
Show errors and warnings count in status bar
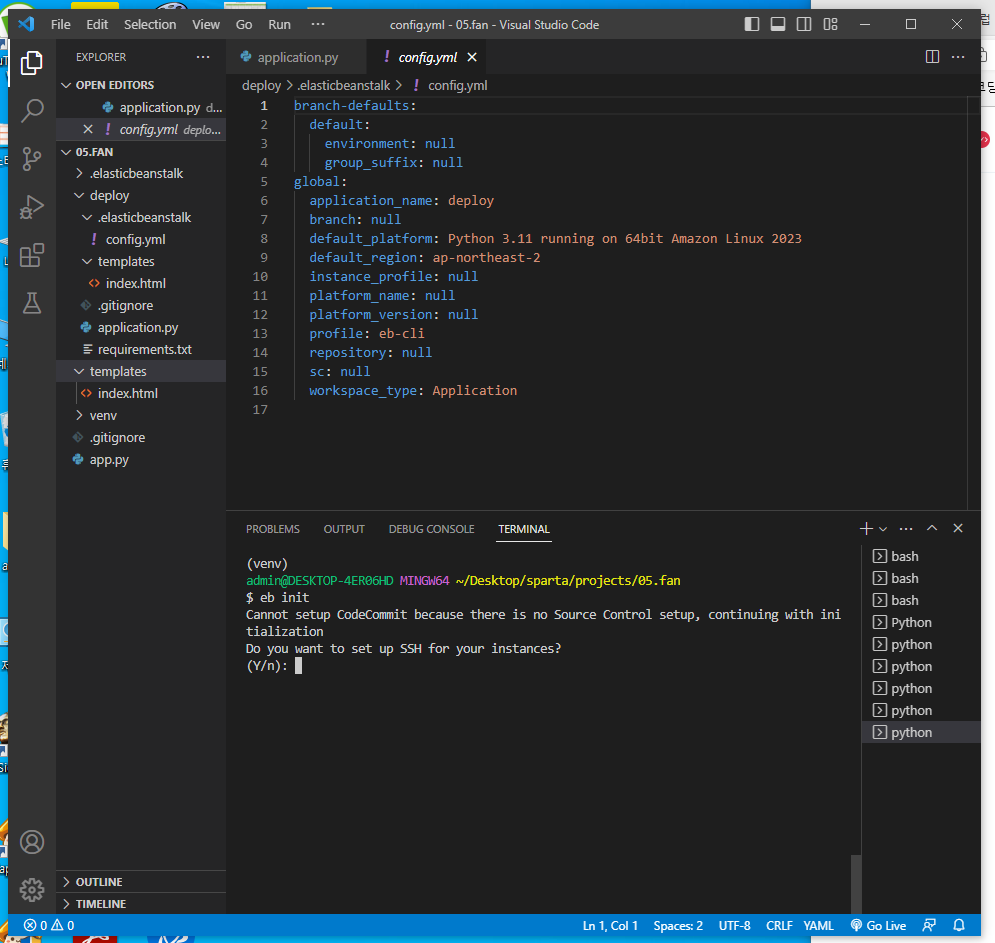tap(49, 925)
